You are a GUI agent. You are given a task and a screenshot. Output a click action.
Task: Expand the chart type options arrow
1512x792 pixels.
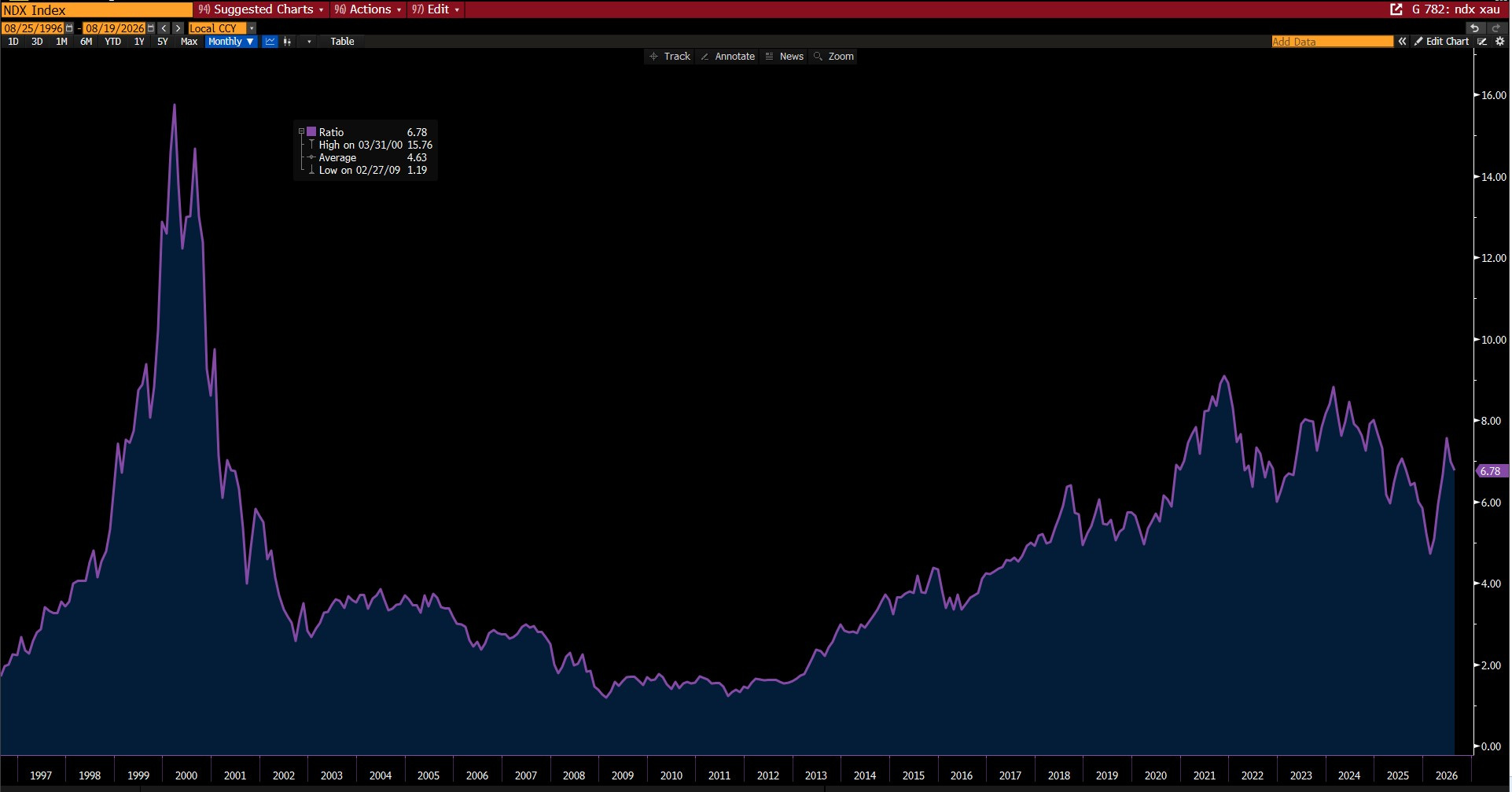point(309,42)
